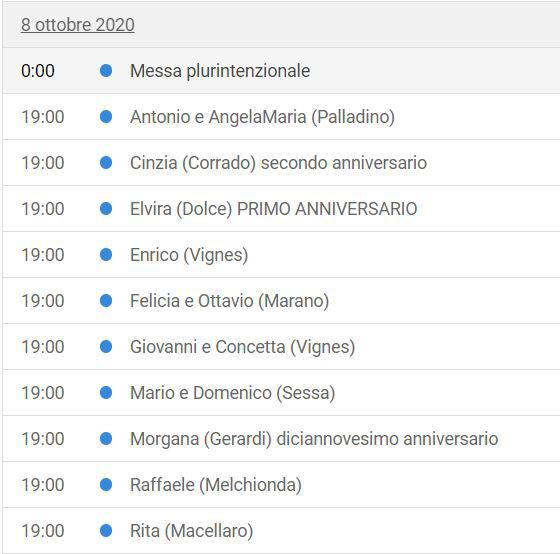Click the blue dot beside Giovanni e Concetta

[x=106, y=347]
